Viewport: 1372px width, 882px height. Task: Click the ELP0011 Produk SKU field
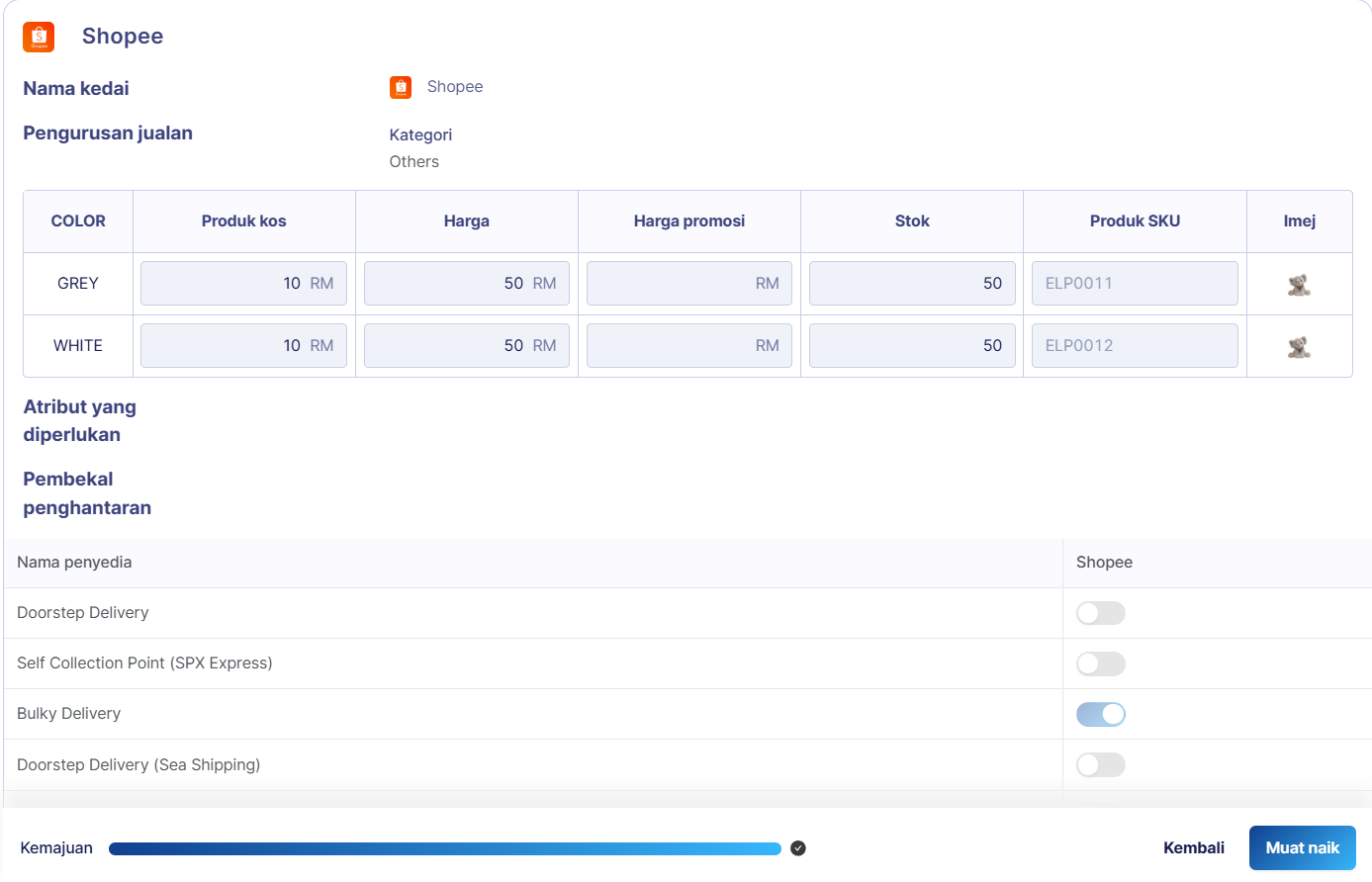[x=1134, y=284]
